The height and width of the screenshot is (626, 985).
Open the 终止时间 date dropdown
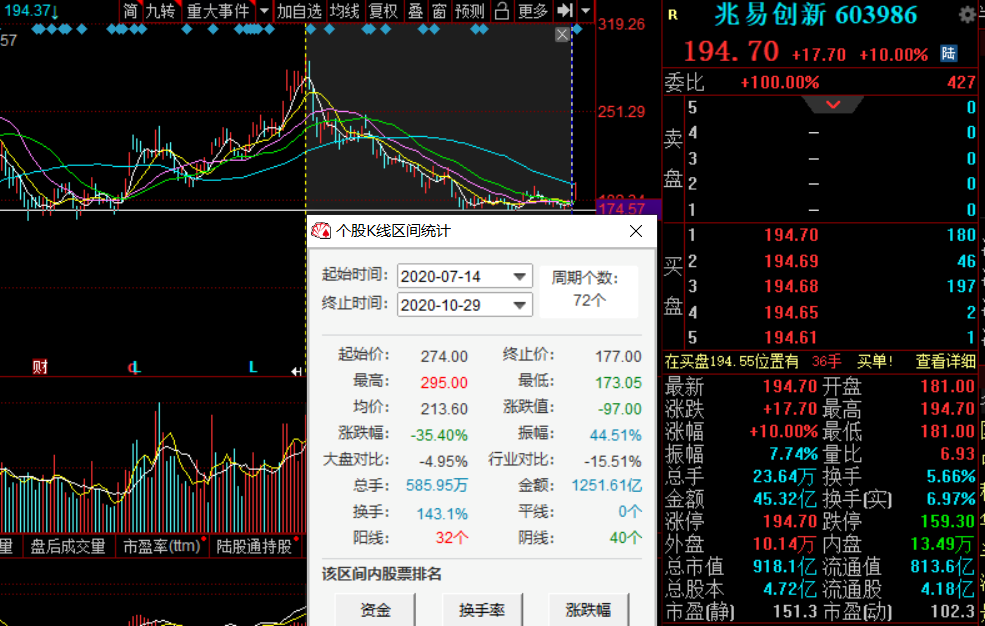(x=520, y=305)
